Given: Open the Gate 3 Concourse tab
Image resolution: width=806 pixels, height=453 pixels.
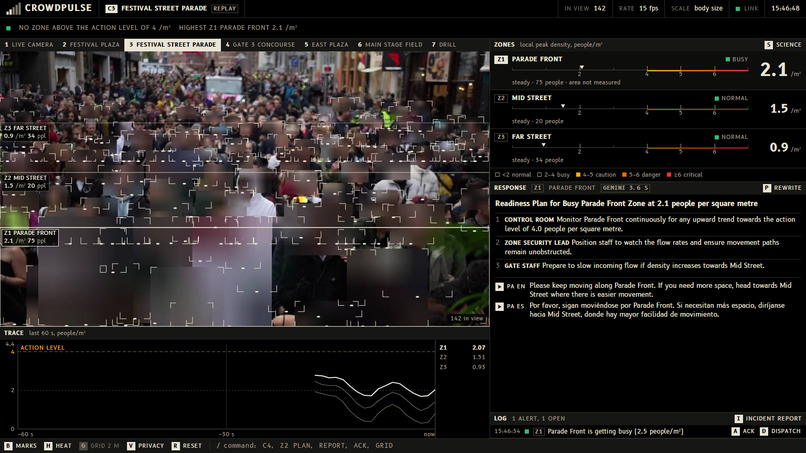Looking at the screenshot, I should click(260, 45).
